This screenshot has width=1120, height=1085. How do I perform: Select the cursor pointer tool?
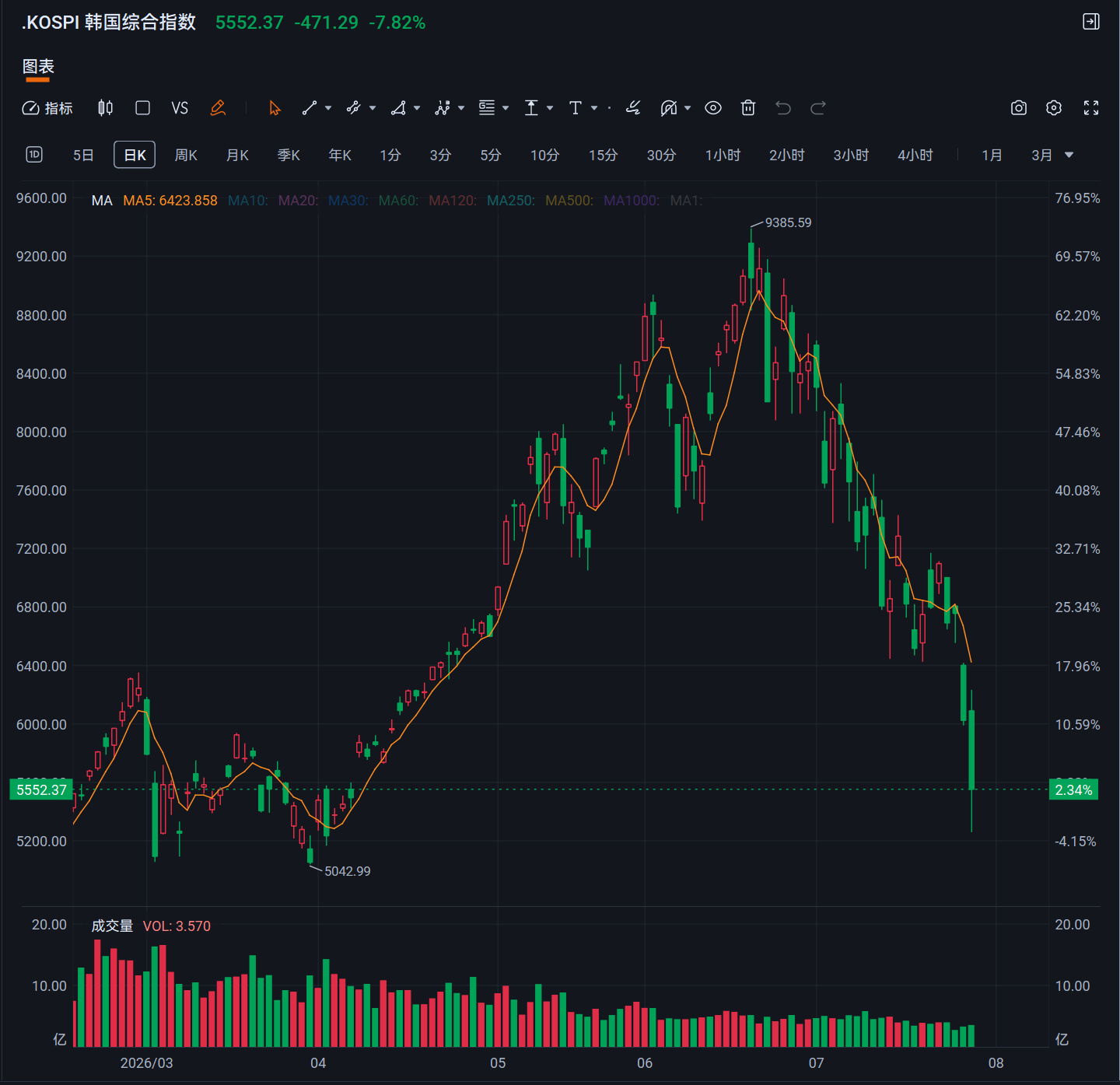[x=275, y=108]
